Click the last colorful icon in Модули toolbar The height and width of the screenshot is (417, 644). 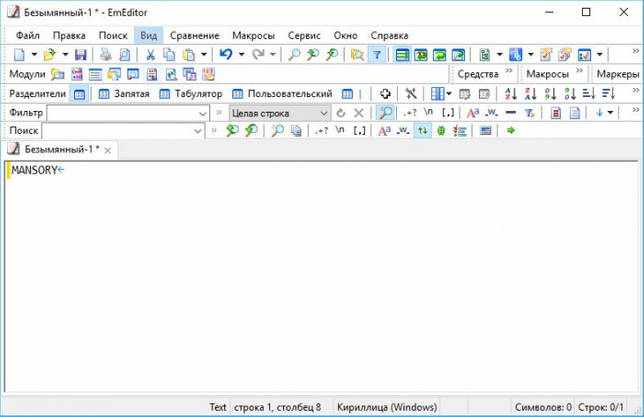209,74
